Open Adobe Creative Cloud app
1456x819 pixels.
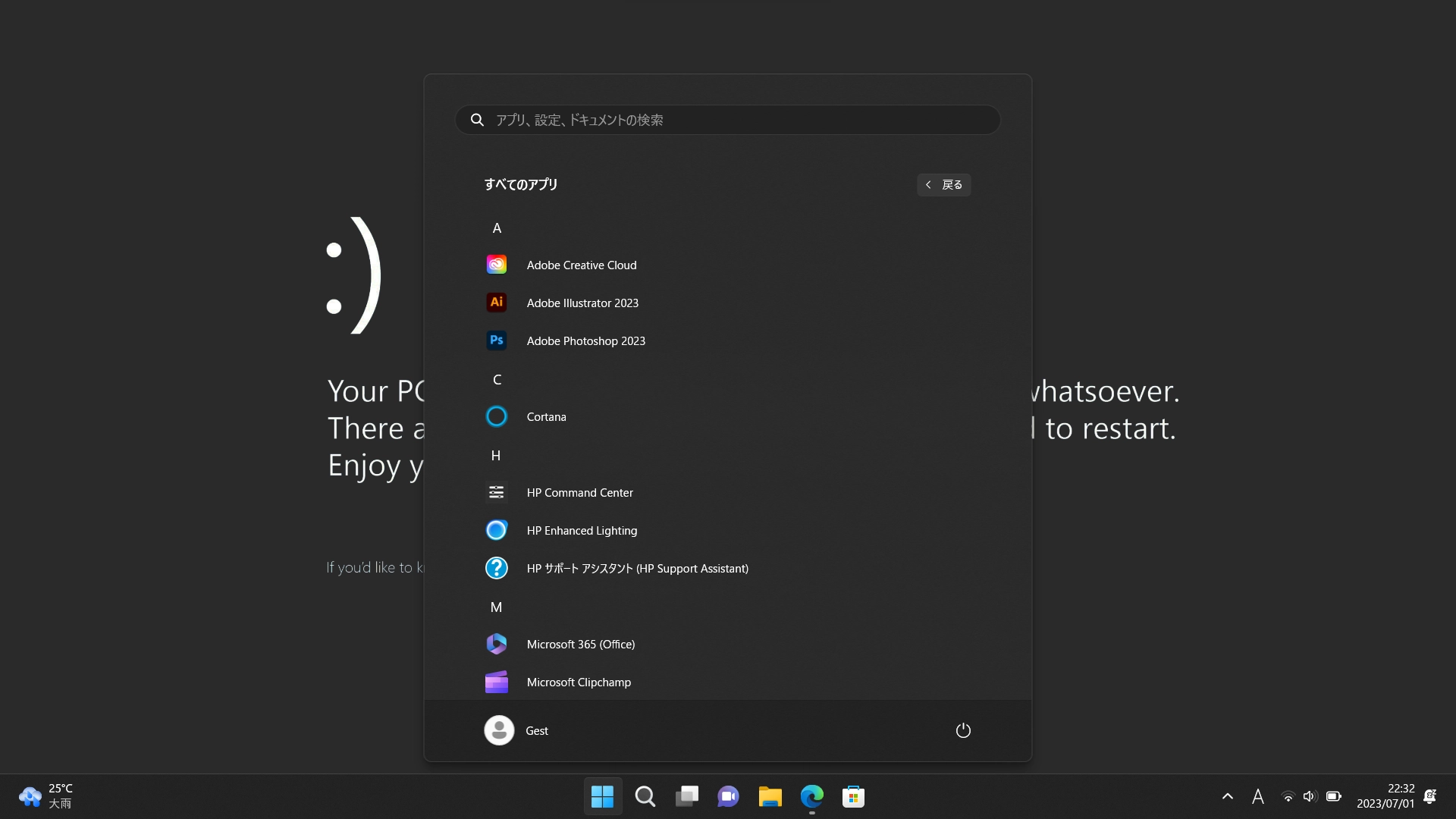[x=581, y=265]
